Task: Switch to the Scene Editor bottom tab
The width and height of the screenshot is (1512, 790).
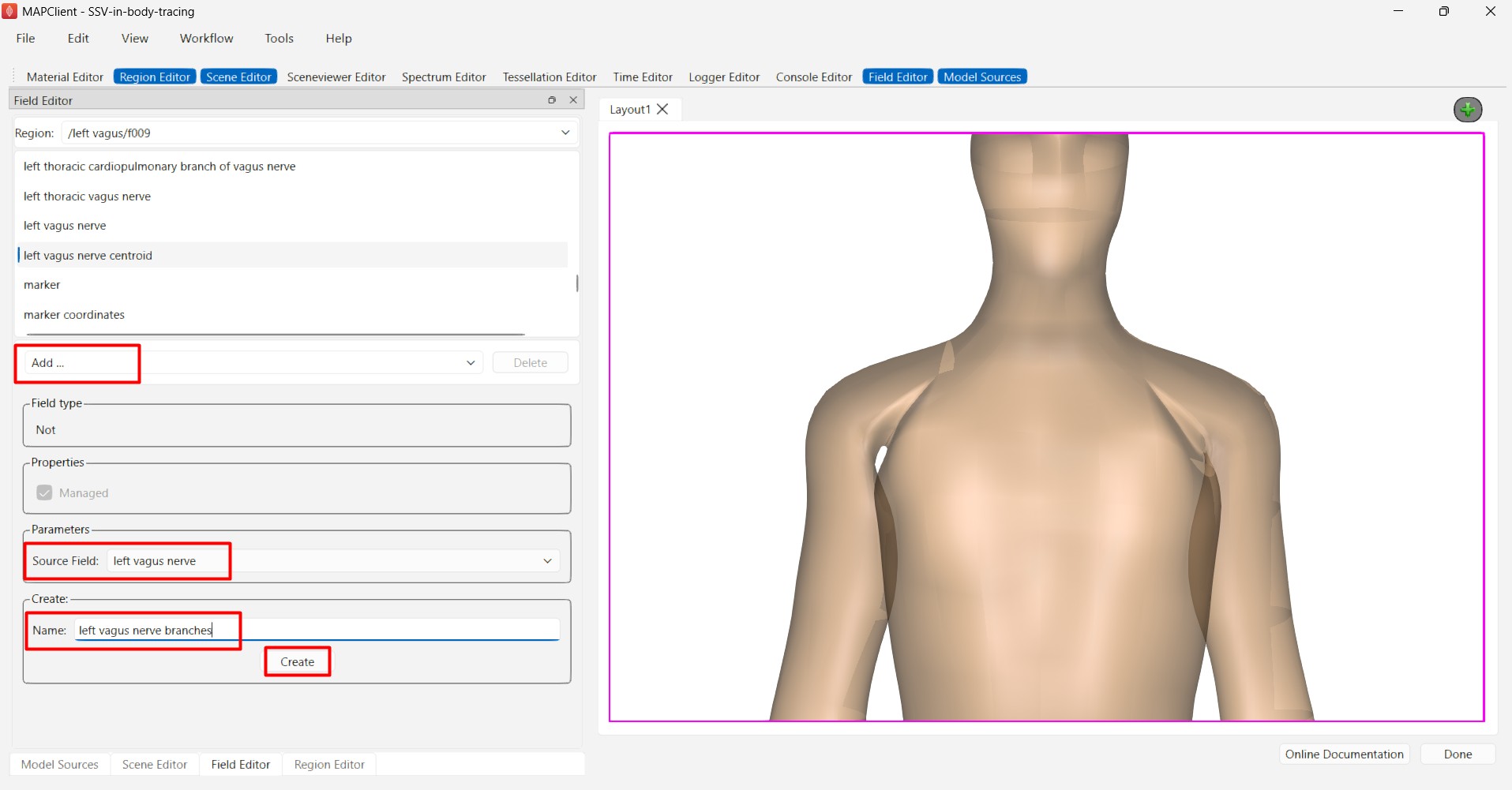Action: [x=155, y=765]
